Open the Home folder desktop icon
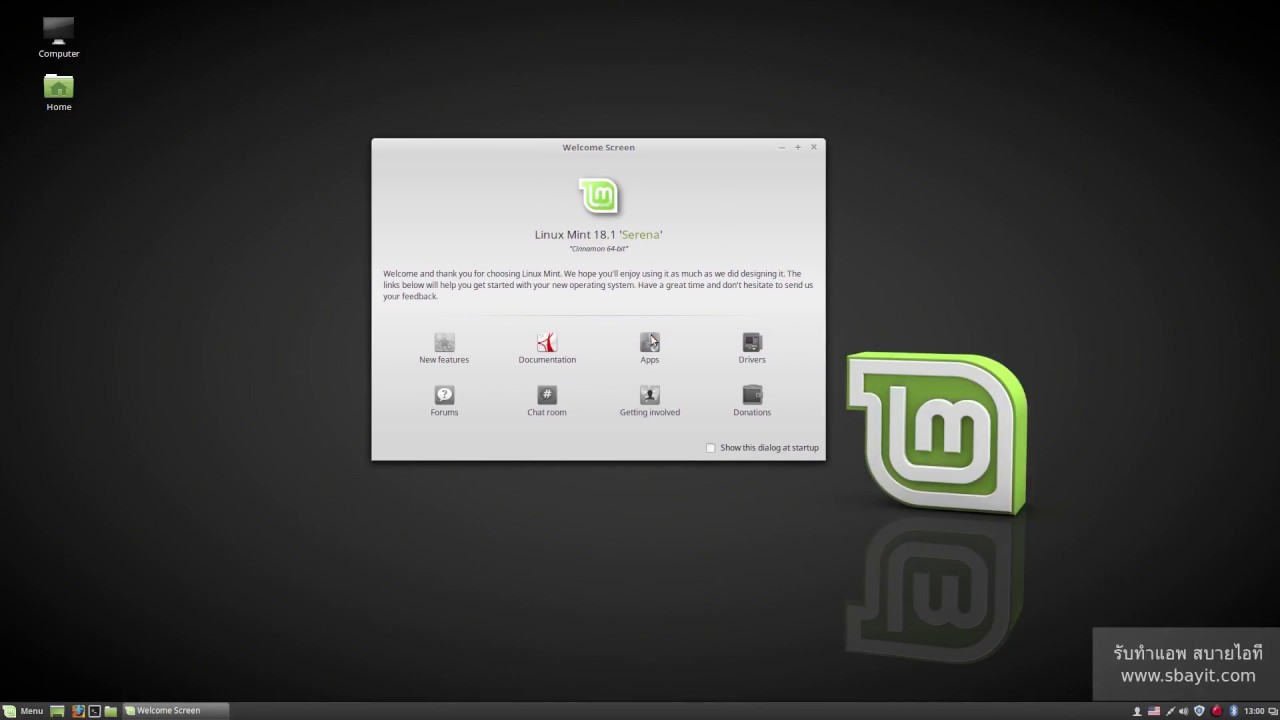This screenshot has height=720, width=1280. (x=59, y=92)
